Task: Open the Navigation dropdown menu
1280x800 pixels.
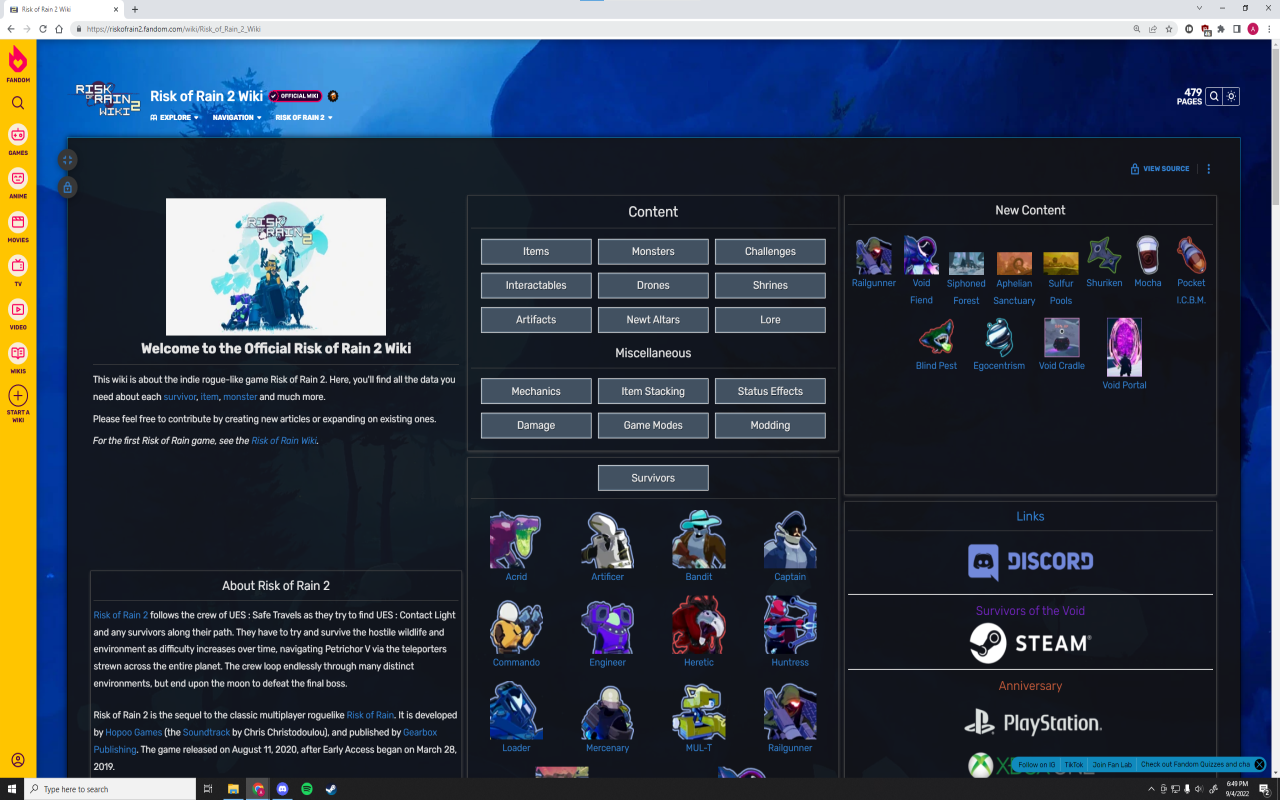Action: tap(237, 118)
